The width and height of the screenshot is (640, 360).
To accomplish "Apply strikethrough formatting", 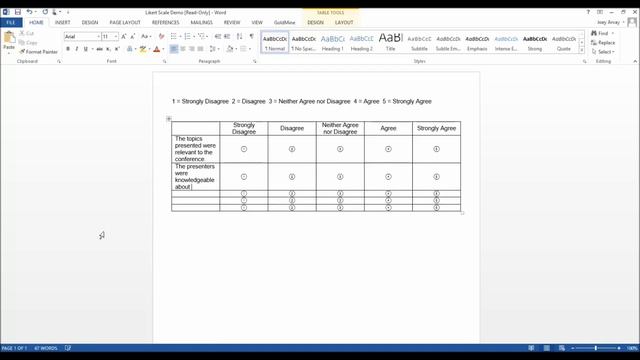I will pyautogui.click(x=99, y=49).
